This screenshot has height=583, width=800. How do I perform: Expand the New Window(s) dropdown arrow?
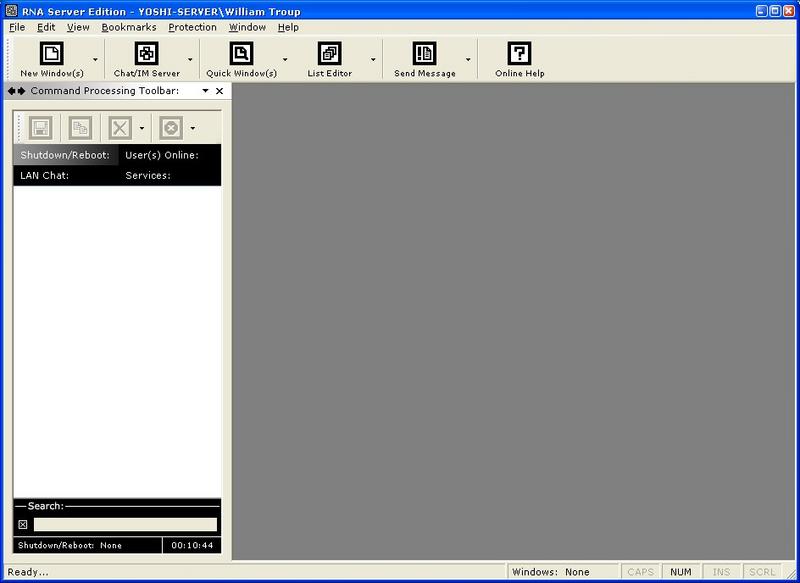(95, 60)
